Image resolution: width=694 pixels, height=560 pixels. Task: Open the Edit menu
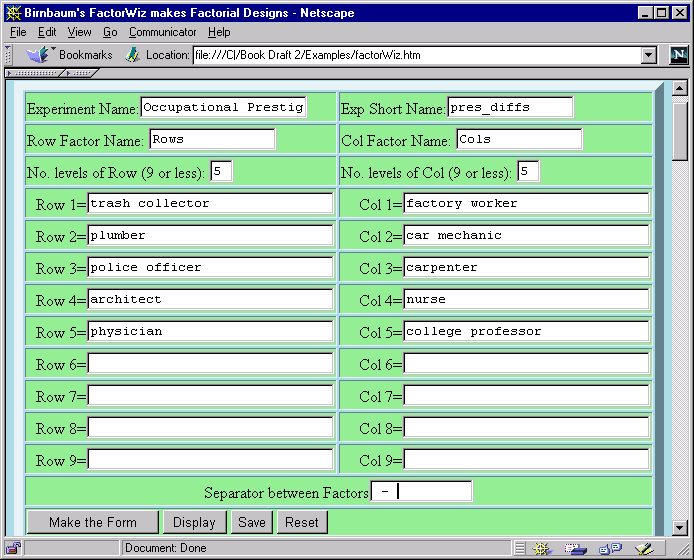point(47,32)
